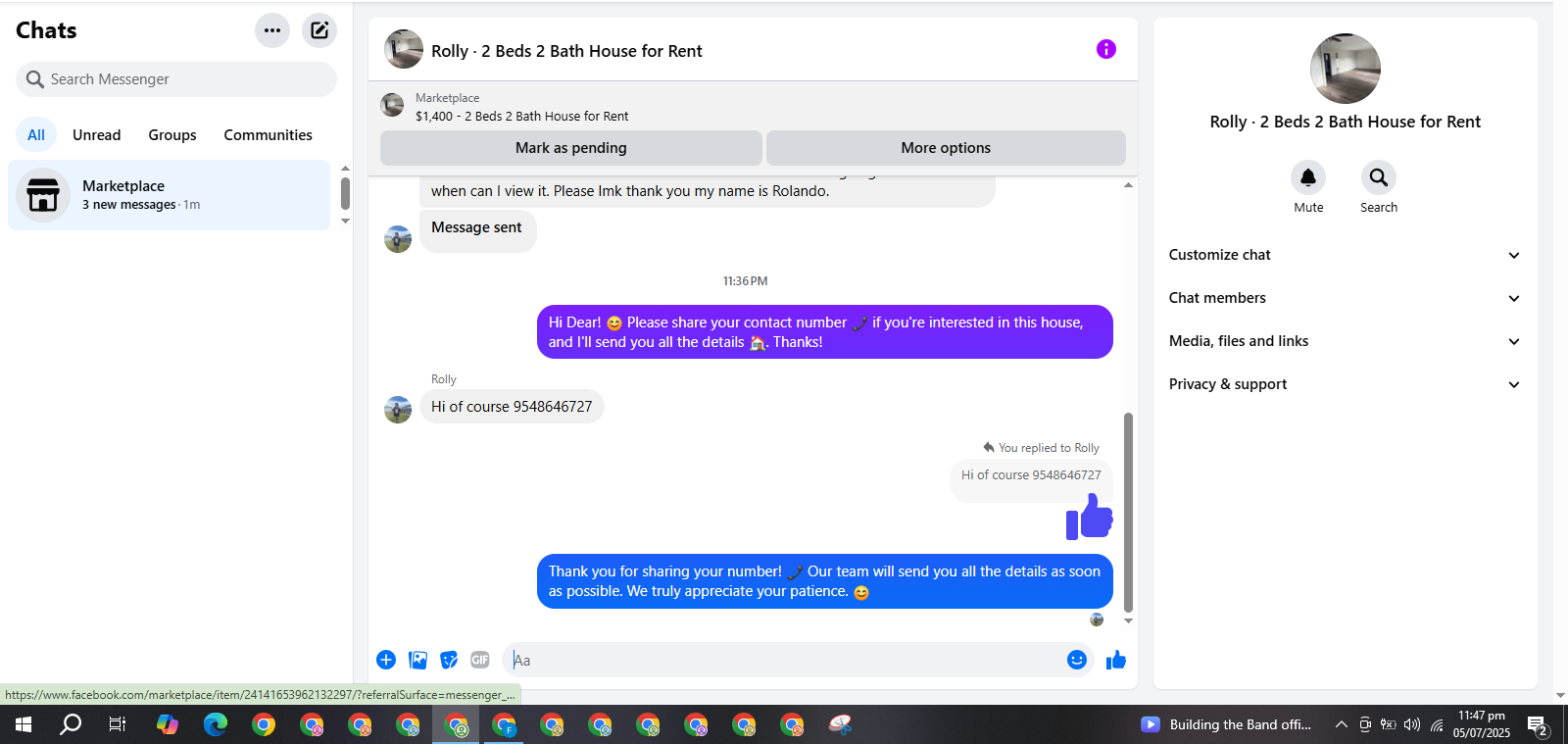Switch to the Unread tab

97,135
